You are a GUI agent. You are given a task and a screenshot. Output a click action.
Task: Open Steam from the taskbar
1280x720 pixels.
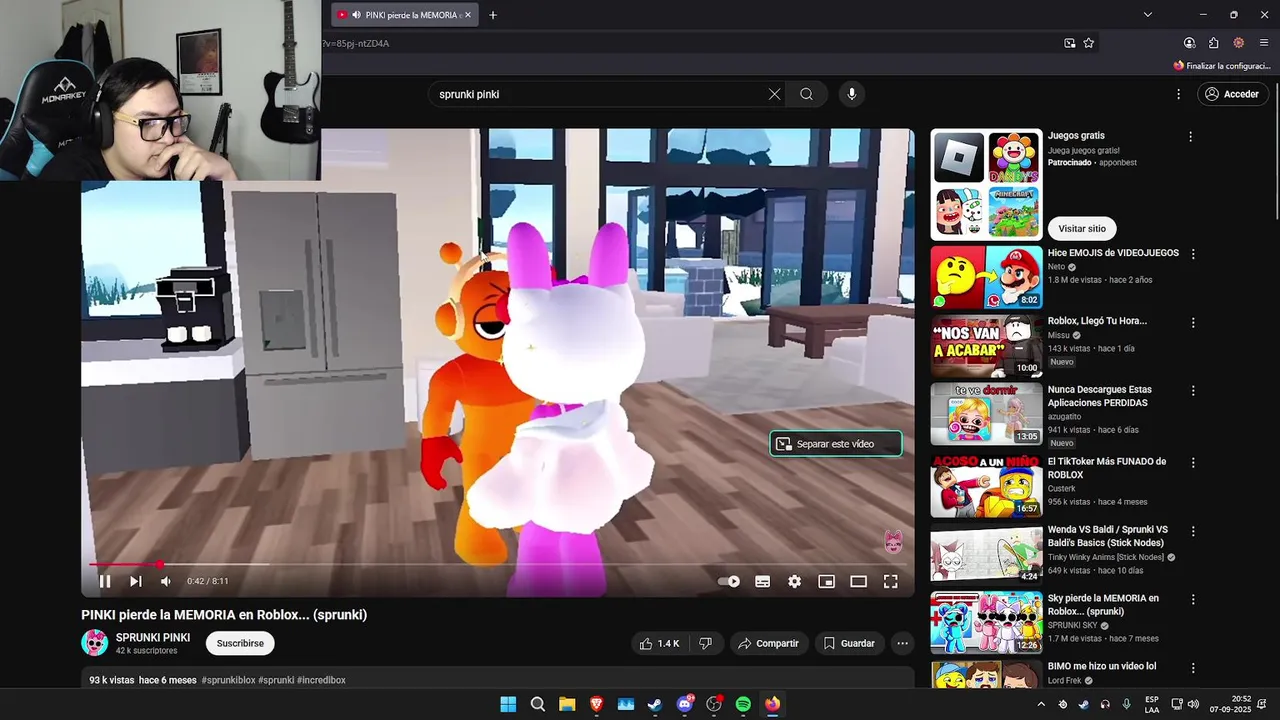click(x=655, y=704)
